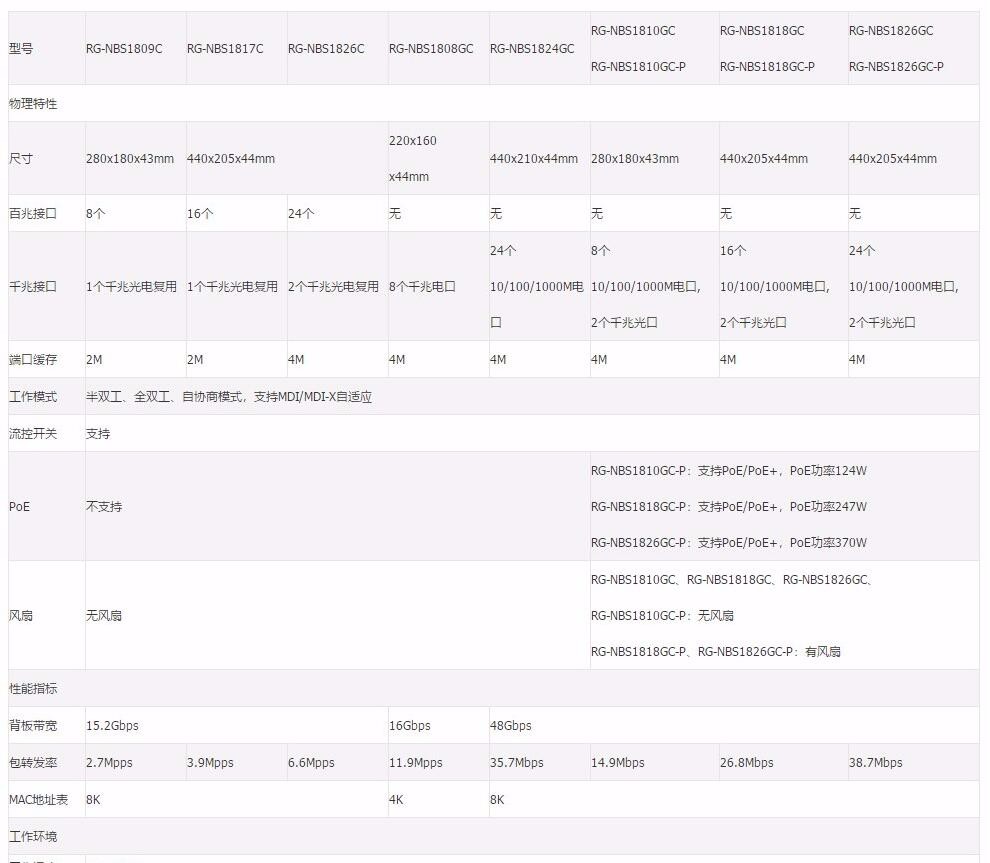Select the "尺寸" row label
Viewport: 990px width, 863px height.
[x=21, y=158]
